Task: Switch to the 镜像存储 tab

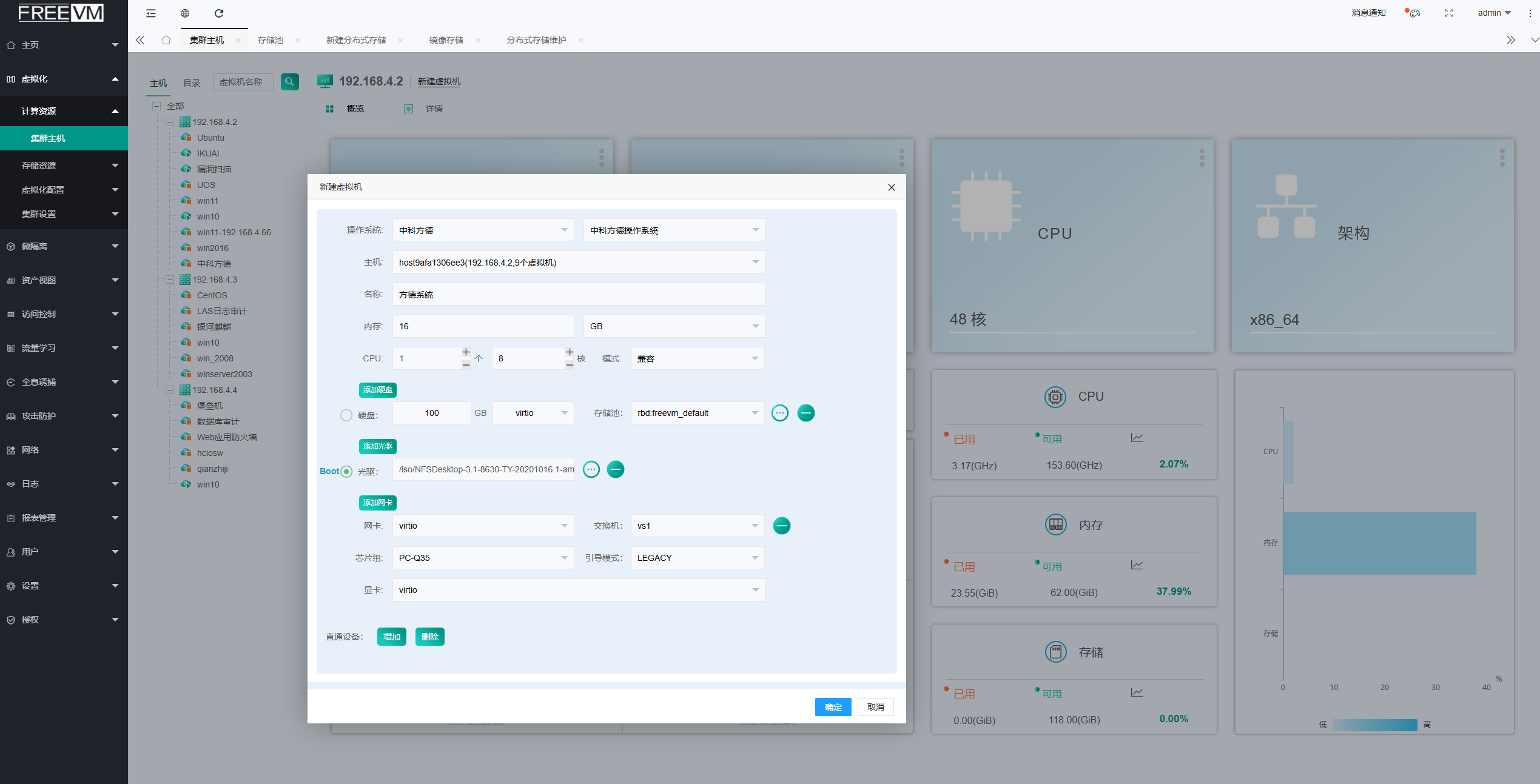Action: 446,40
